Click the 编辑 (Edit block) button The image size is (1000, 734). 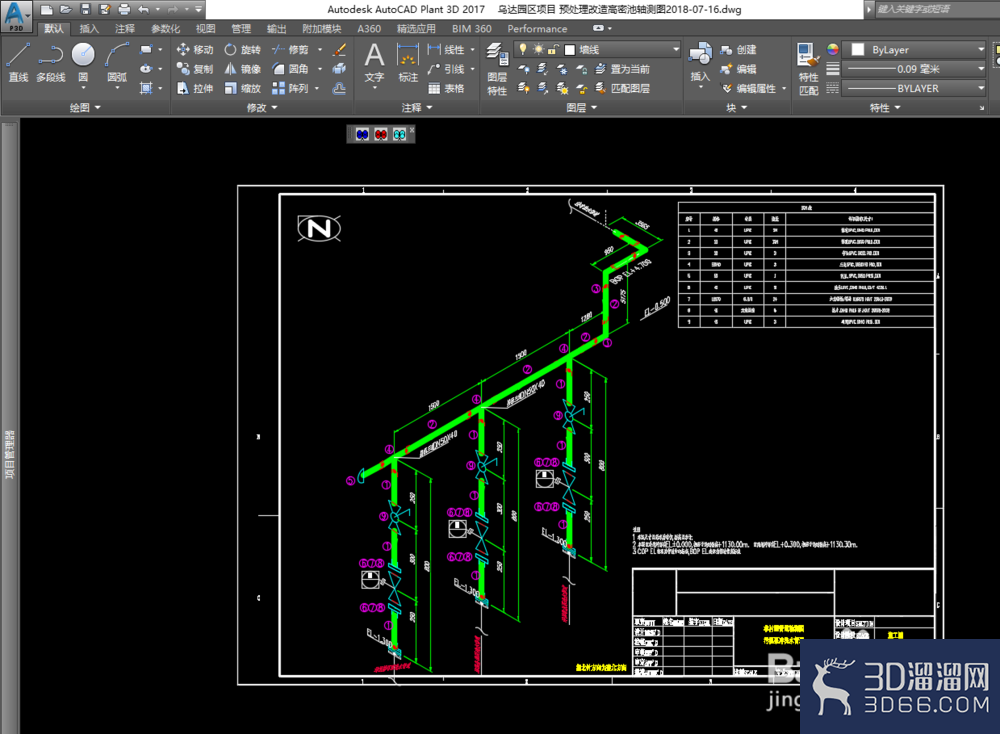tap(738, 69)
